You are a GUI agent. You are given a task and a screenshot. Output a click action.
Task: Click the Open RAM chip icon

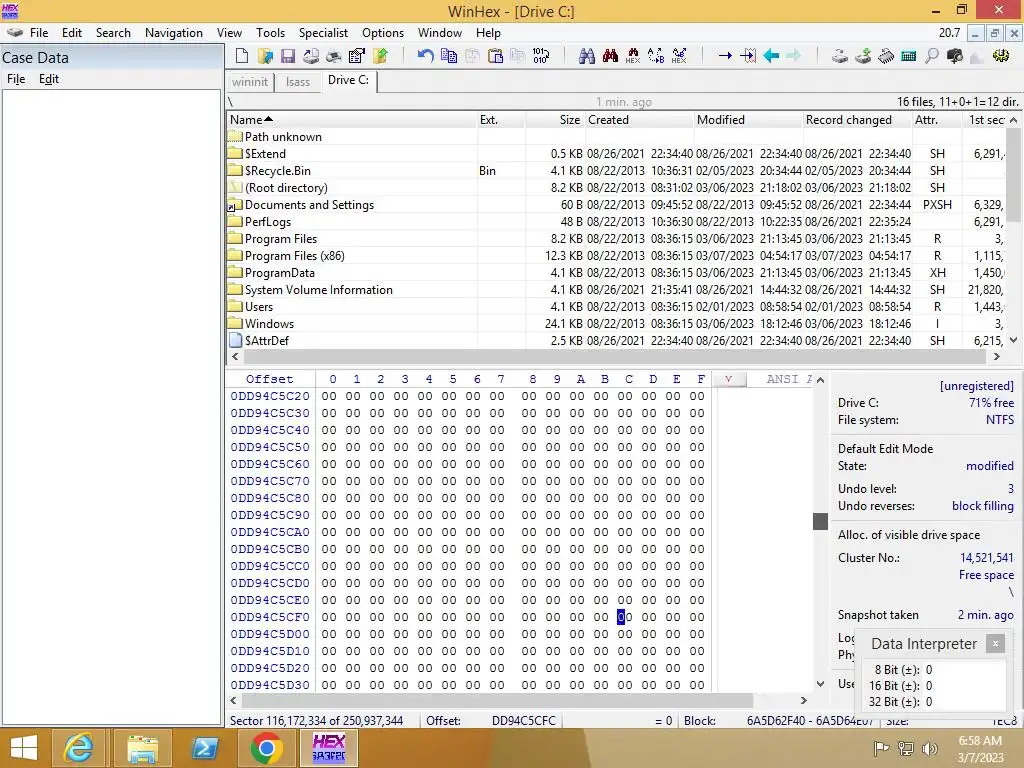tap(886, 56)
